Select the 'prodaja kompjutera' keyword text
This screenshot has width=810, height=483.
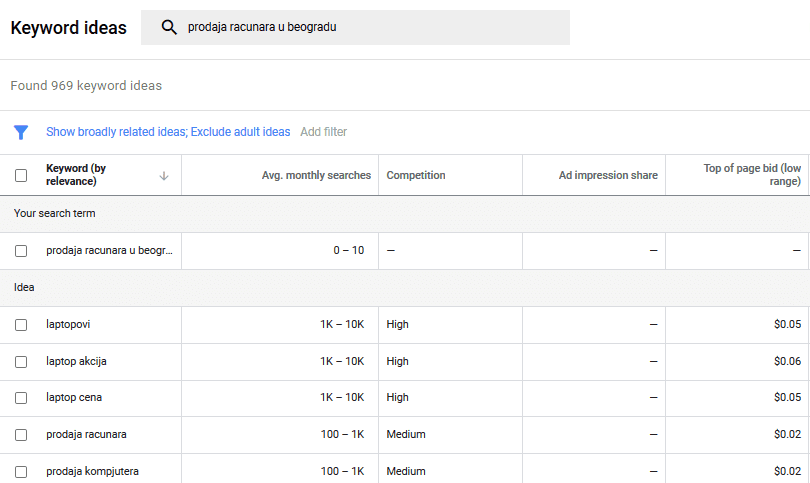pos(92,471)
